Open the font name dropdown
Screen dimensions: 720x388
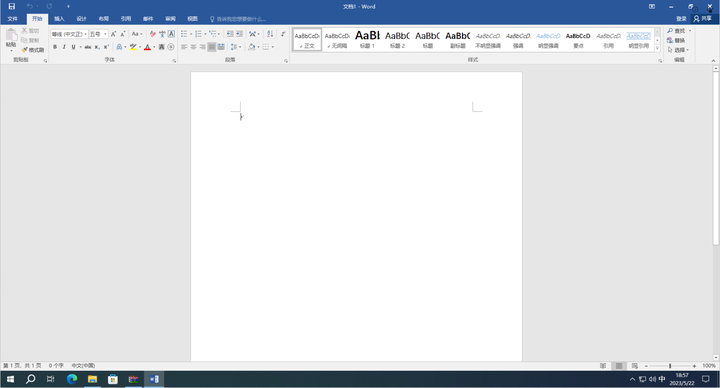(x=85, y=34)
